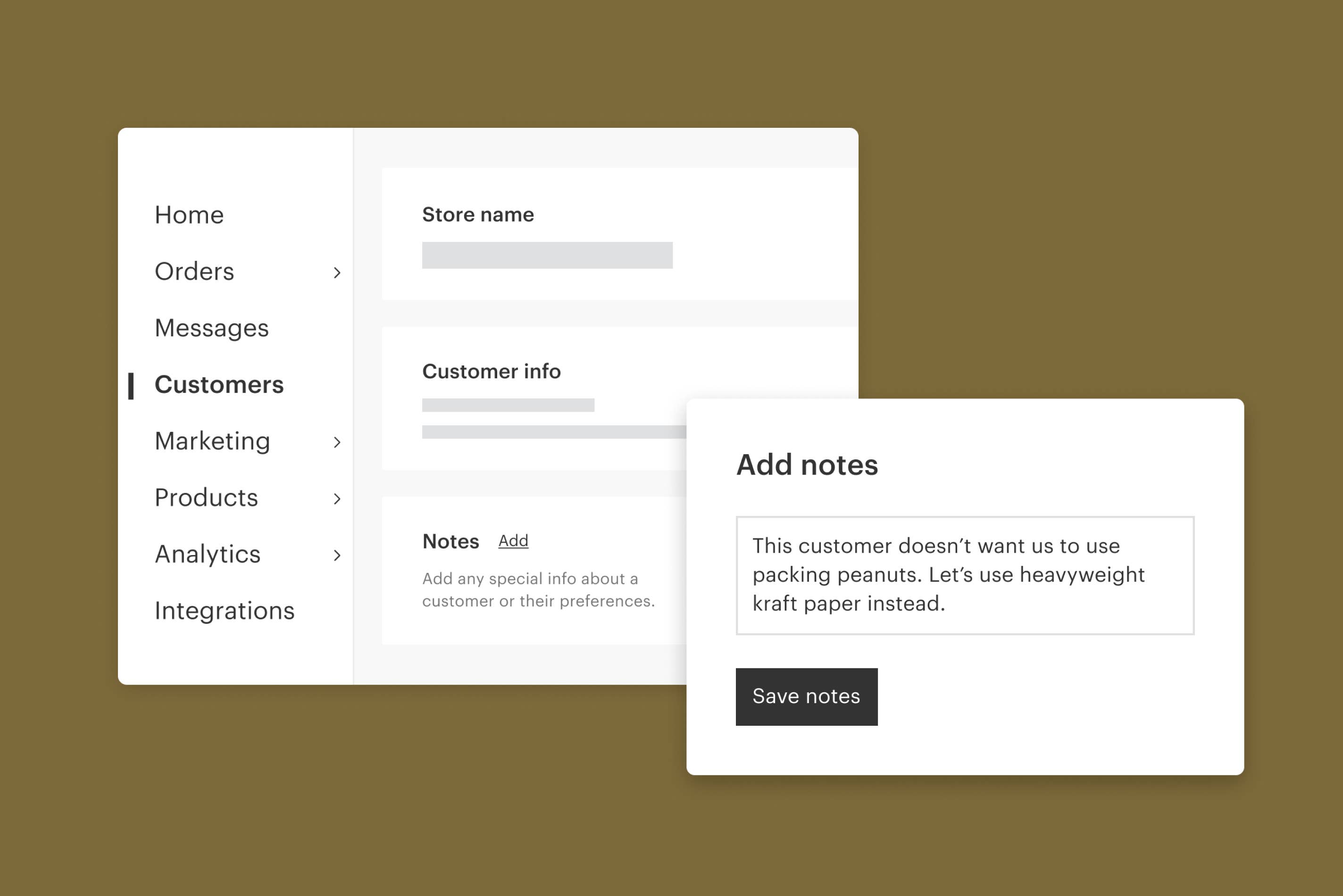Open the Analytics section

tap(208, 555)
